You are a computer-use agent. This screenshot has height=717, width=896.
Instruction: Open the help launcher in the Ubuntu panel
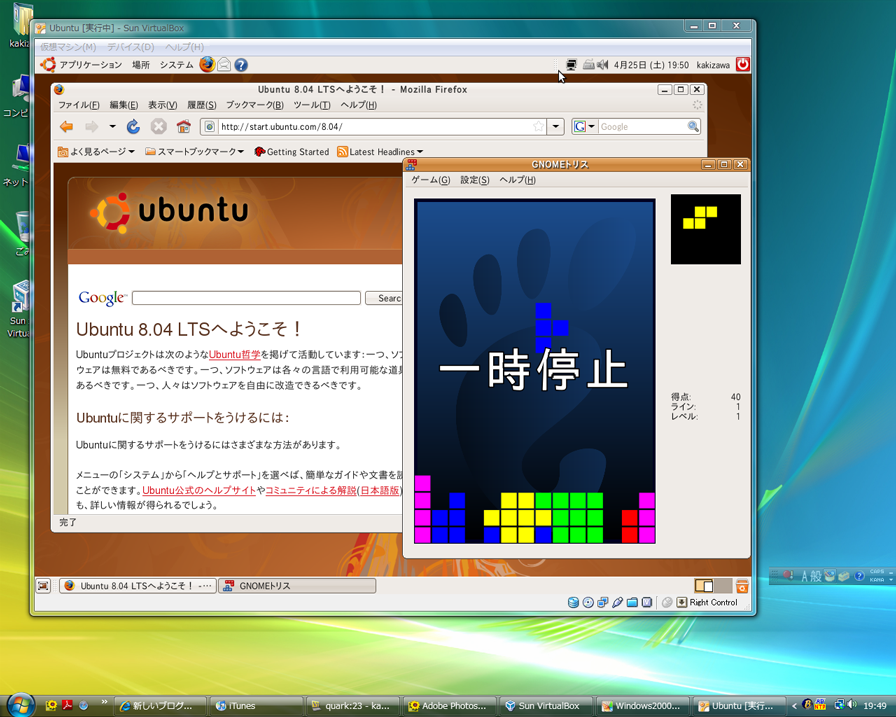coord(241,65)
